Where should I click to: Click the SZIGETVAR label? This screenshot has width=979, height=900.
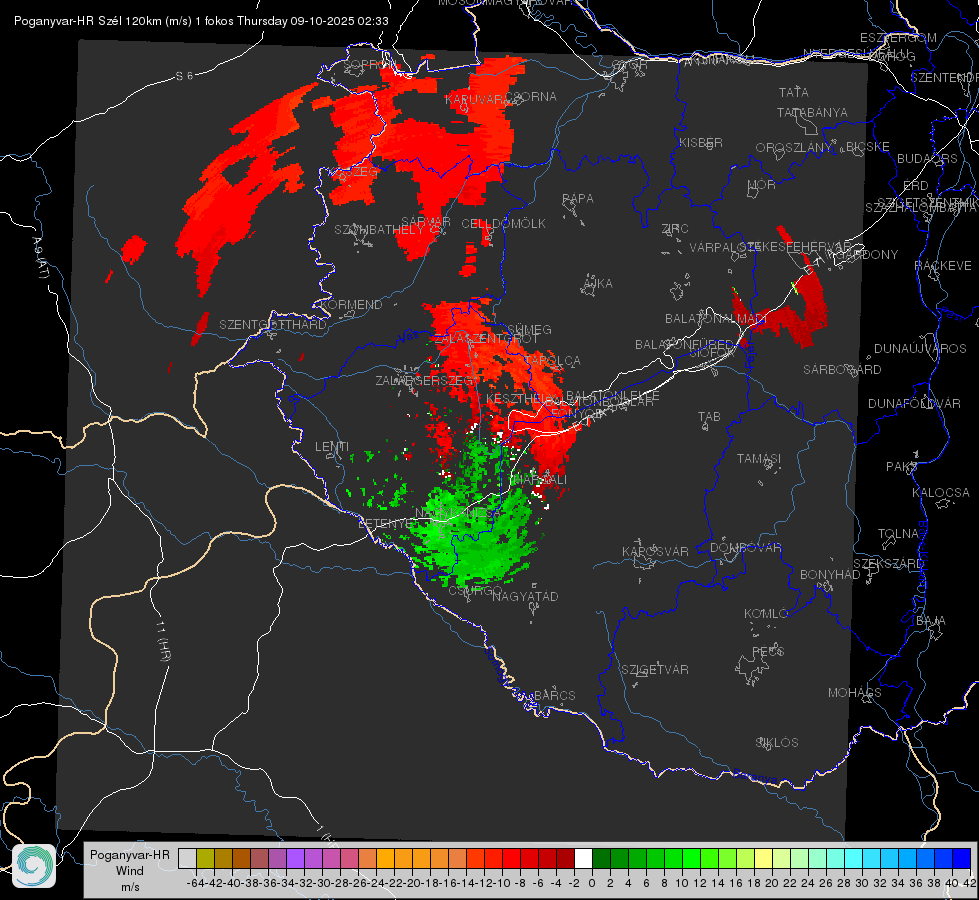pyautogui.click(x=654, y=670)
